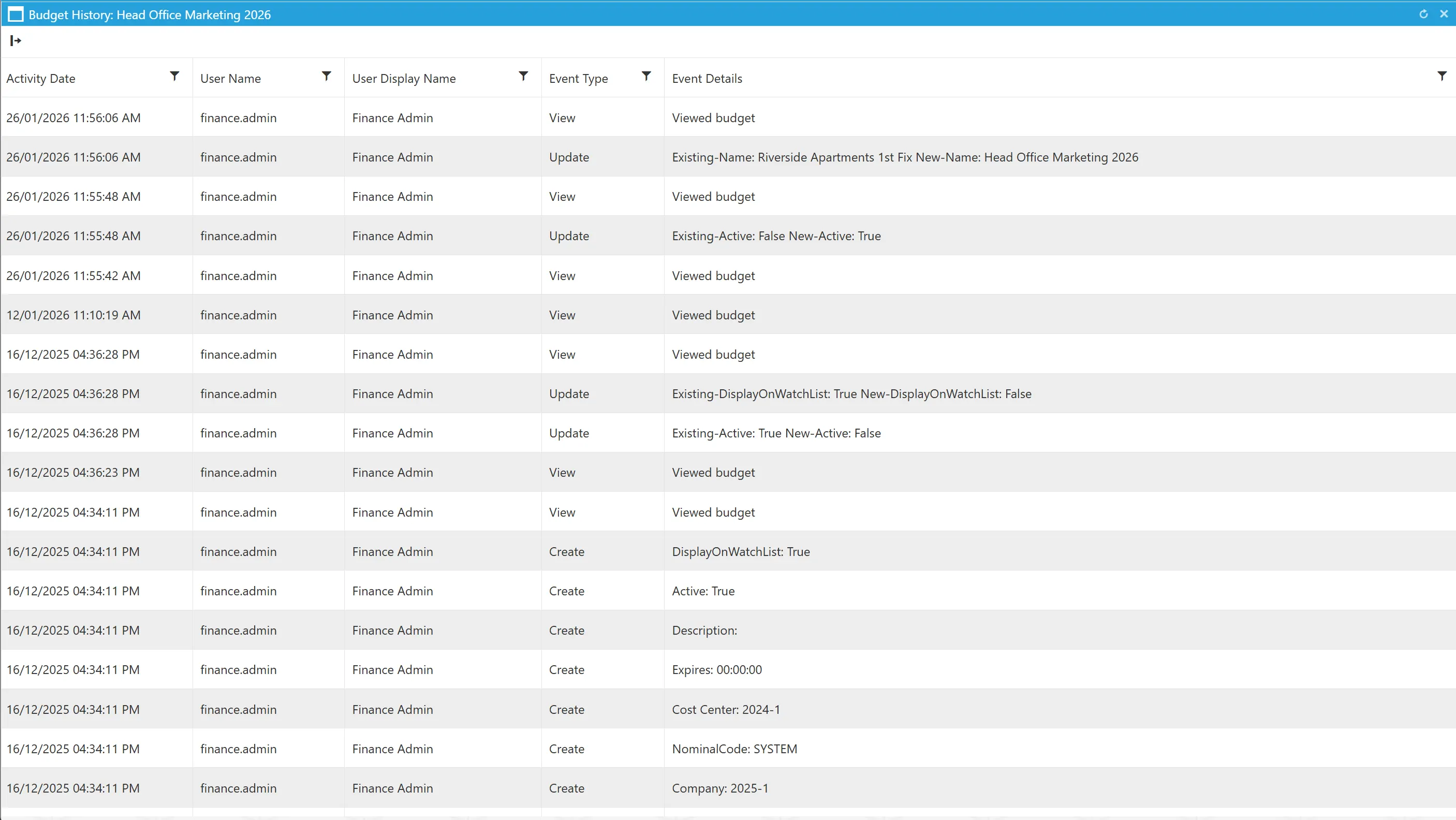This screenshot has width=1456, height=820.
Task: Sort by the Activity Date column header
Action: [41, 79]
